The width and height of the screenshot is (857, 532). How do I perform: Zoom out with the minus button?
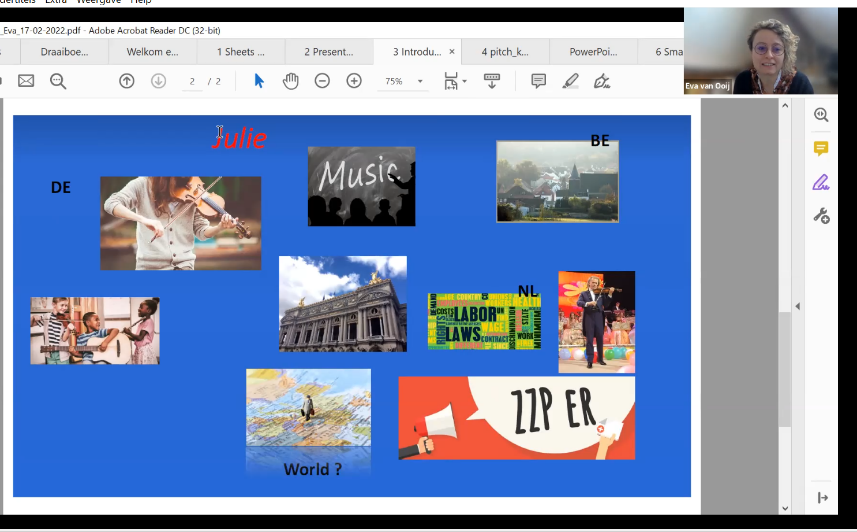322,81
